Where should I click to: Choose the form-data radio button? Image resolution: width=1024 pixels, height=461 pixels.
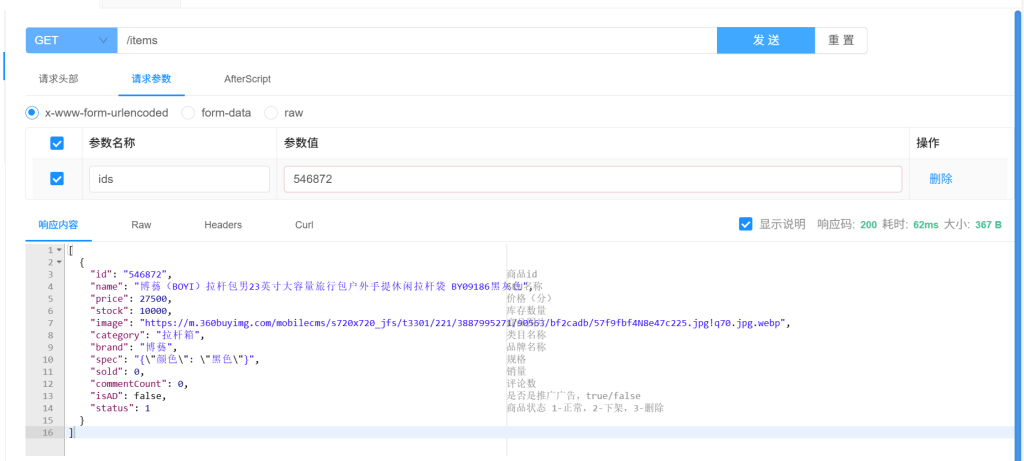pos(188,113)
